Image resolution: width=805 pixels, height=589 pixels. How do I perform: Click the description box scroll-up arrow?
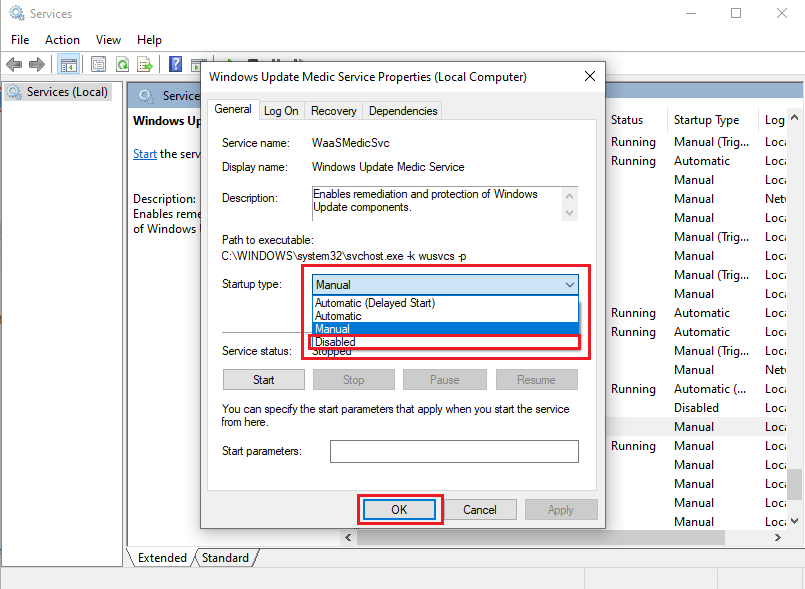(x=569, y=196)
